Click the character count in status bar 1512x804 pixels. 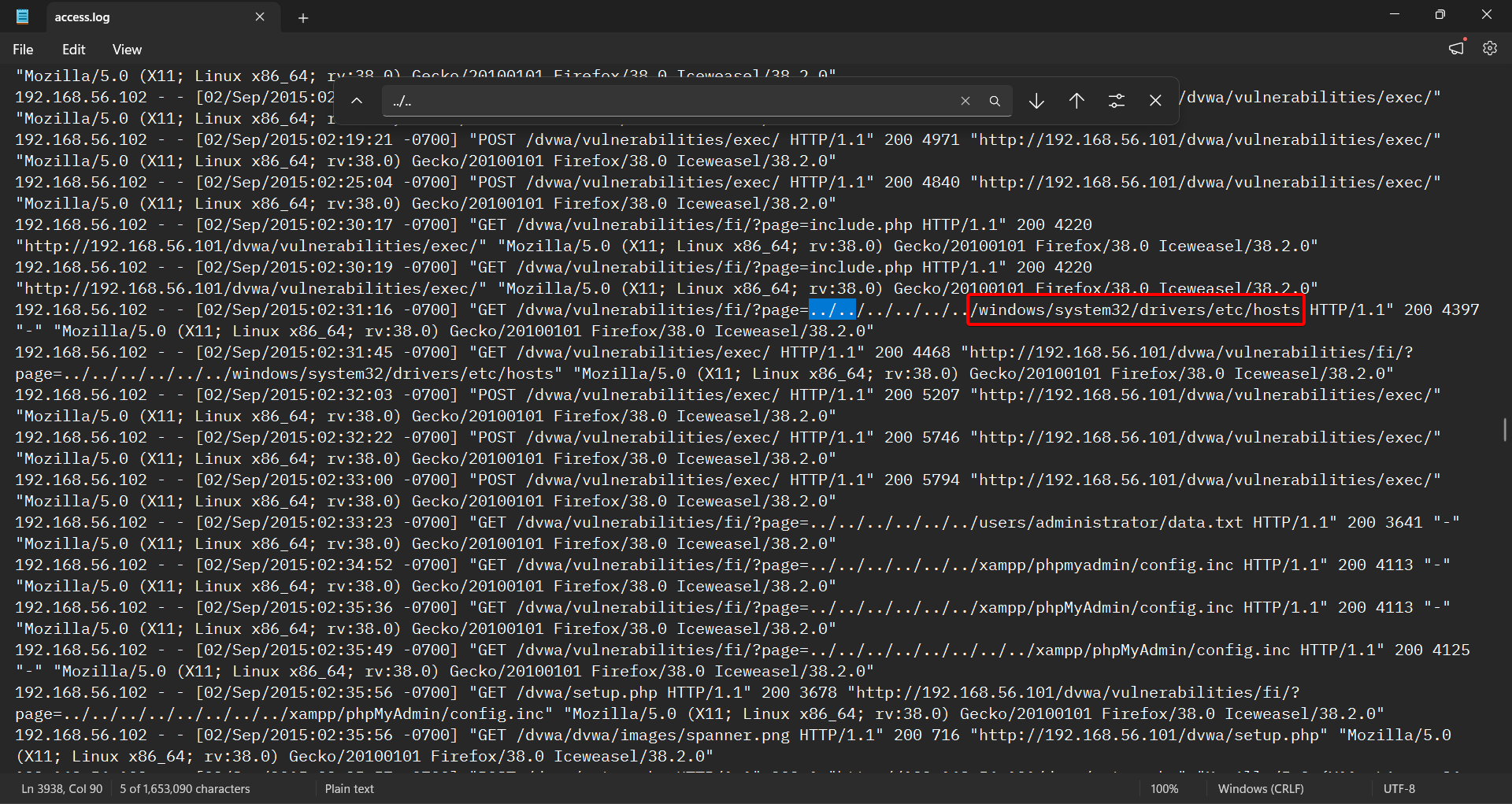click(x=185, y=788)
